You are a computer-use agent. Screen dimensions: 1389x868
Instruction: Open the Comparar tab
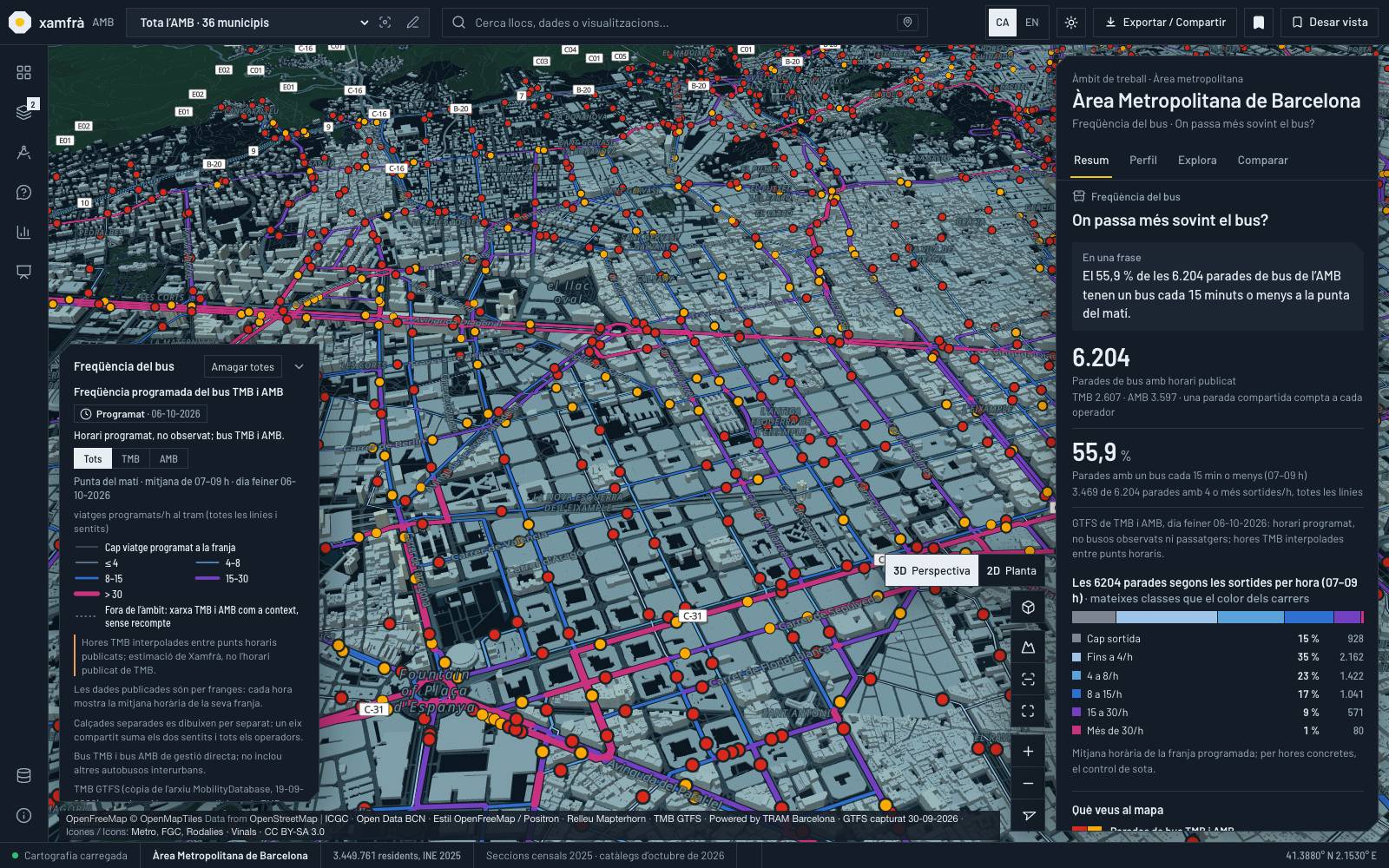point(1262,160)
